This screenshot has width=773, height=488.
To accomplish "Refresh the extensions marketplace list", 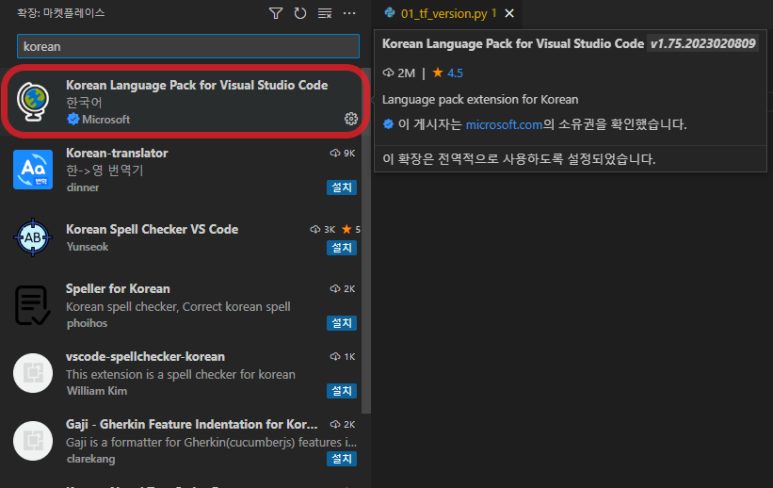I will (300, 13).
